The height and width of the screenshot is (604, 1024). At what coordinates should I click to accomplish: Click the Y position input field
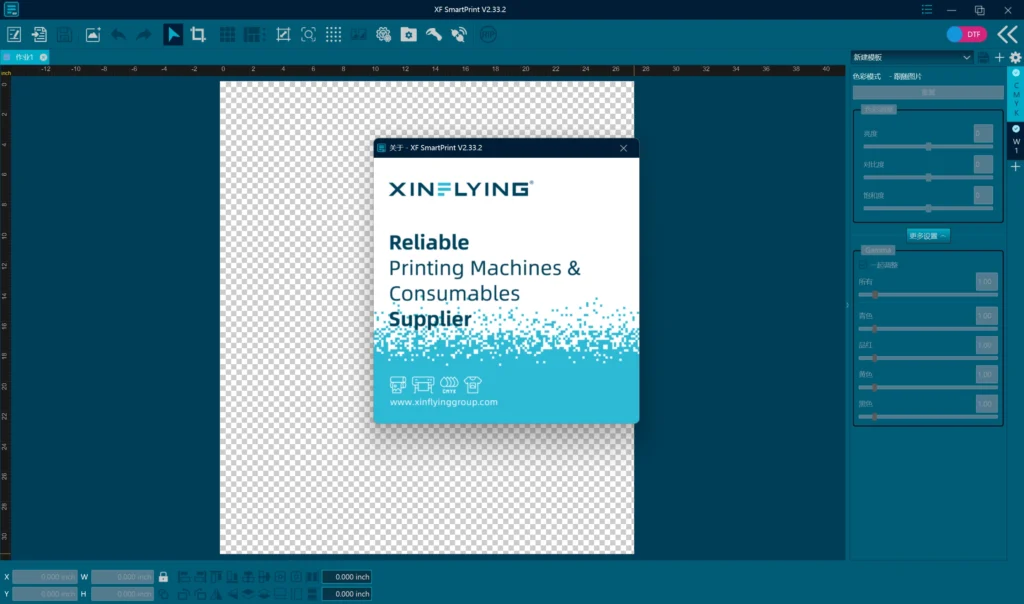tap(44, 594)
